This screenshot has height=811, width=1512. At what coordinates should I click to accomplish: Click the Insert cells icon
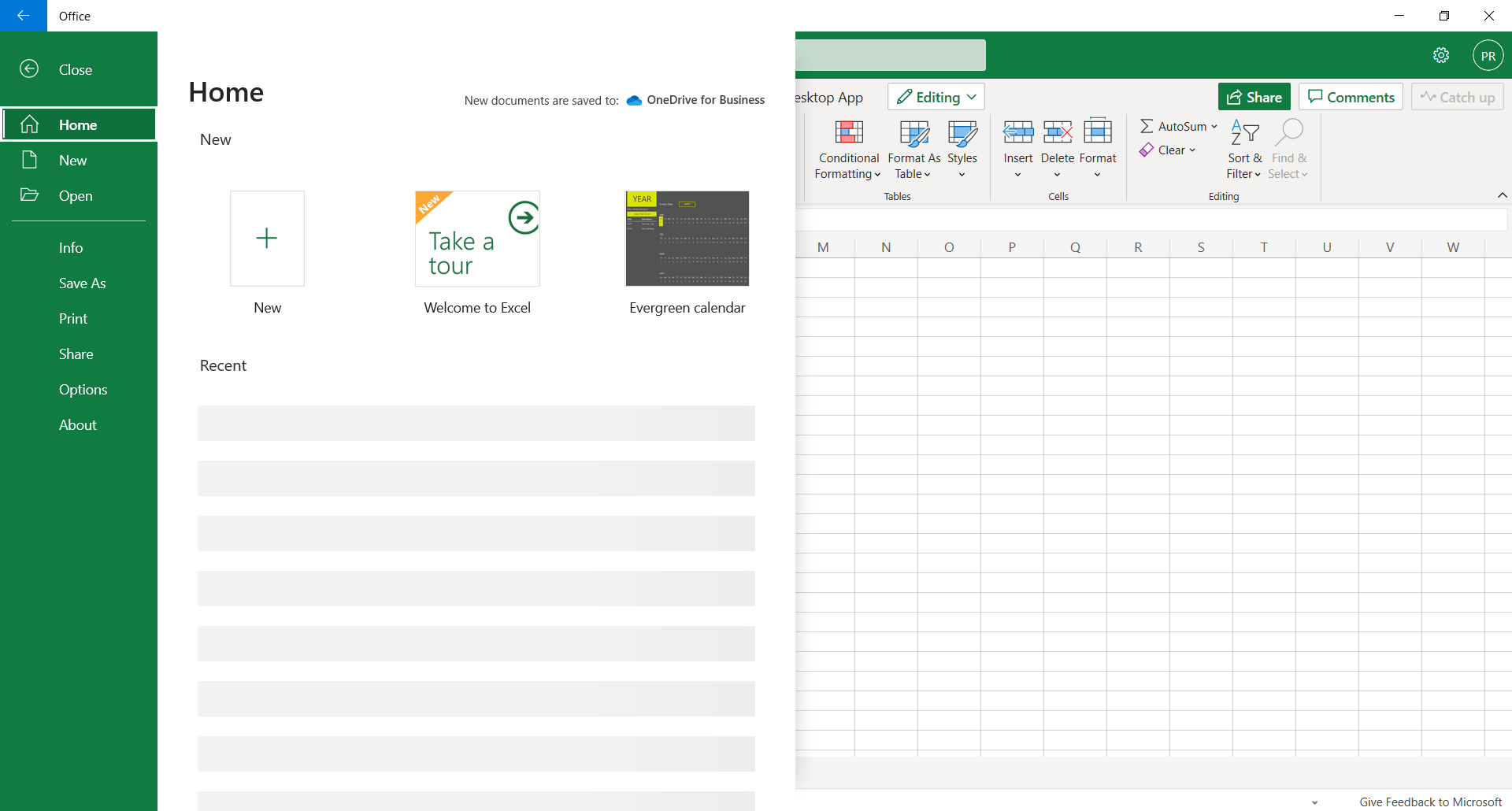tap(1018, 131)
